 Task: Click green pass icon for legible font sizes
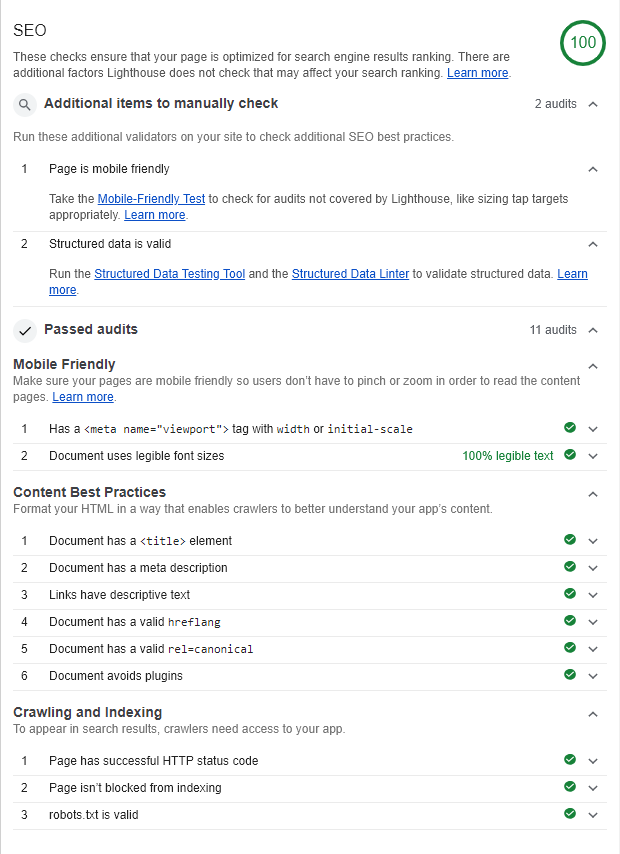point(570,455)
